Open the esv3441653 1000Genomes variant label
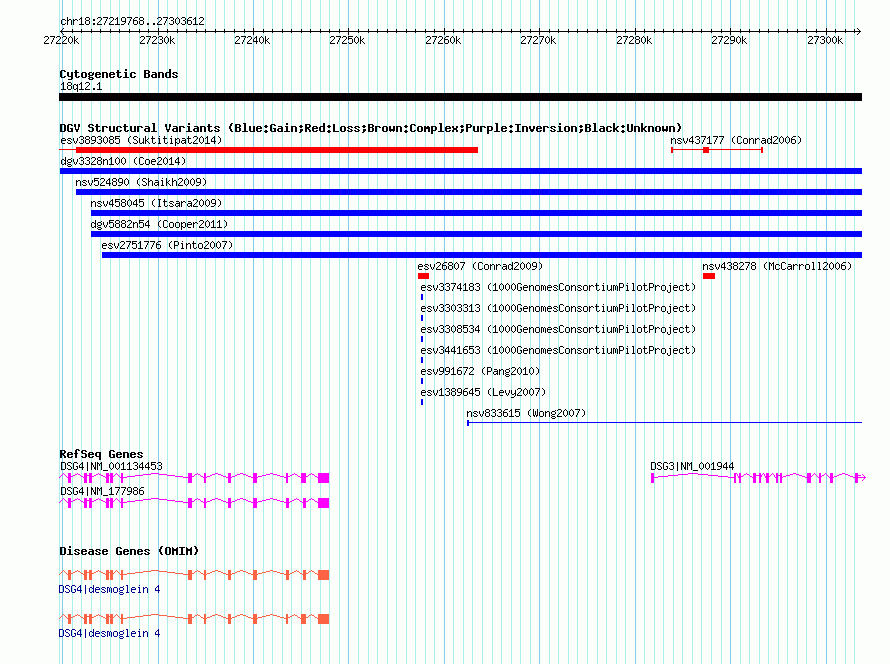The image size is (890, 664). [x=558, y=350]
